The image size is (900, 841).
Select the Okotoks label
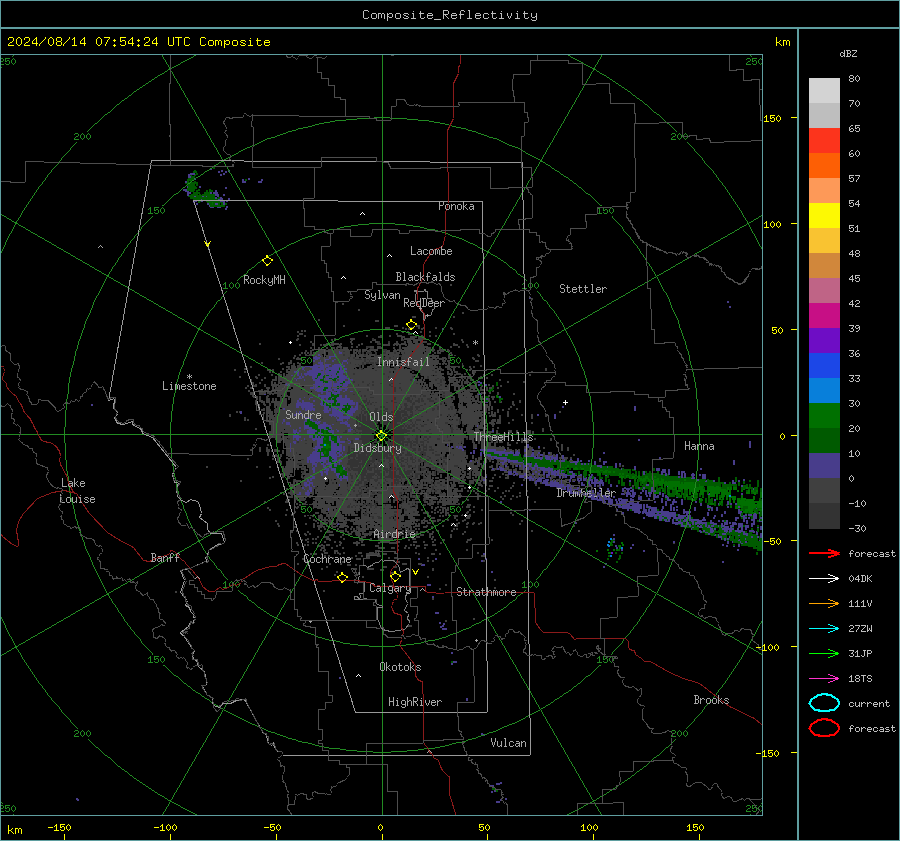pos(400,667)
